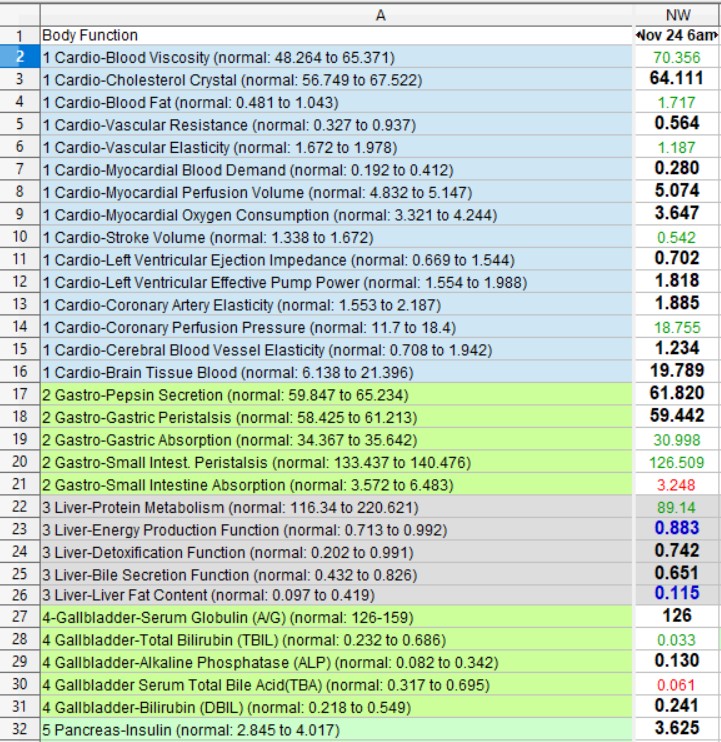Click the Gallbladder-Serum Globulin value 126
The image size is (721, 742).
[x=677, y=618]
